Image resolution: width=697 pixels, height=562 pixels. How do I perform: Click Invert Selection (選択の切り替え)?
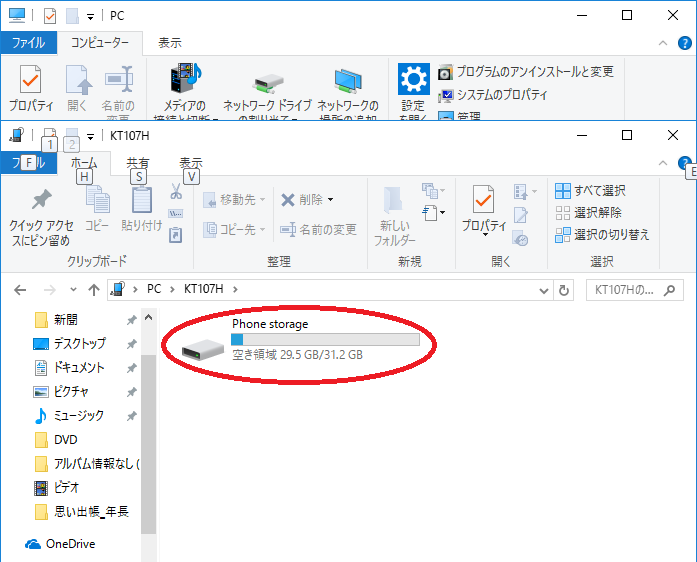click(602, 234)
